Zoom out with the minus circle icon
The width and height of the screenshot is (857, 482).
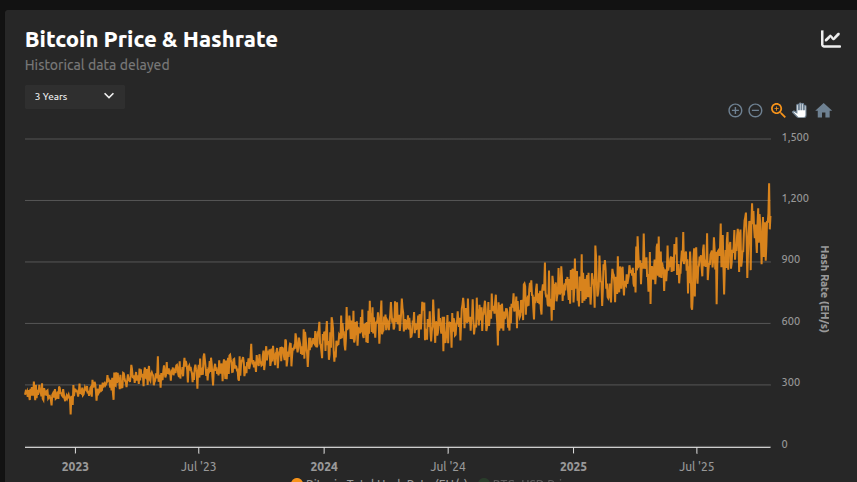click(x=755, y=110)
